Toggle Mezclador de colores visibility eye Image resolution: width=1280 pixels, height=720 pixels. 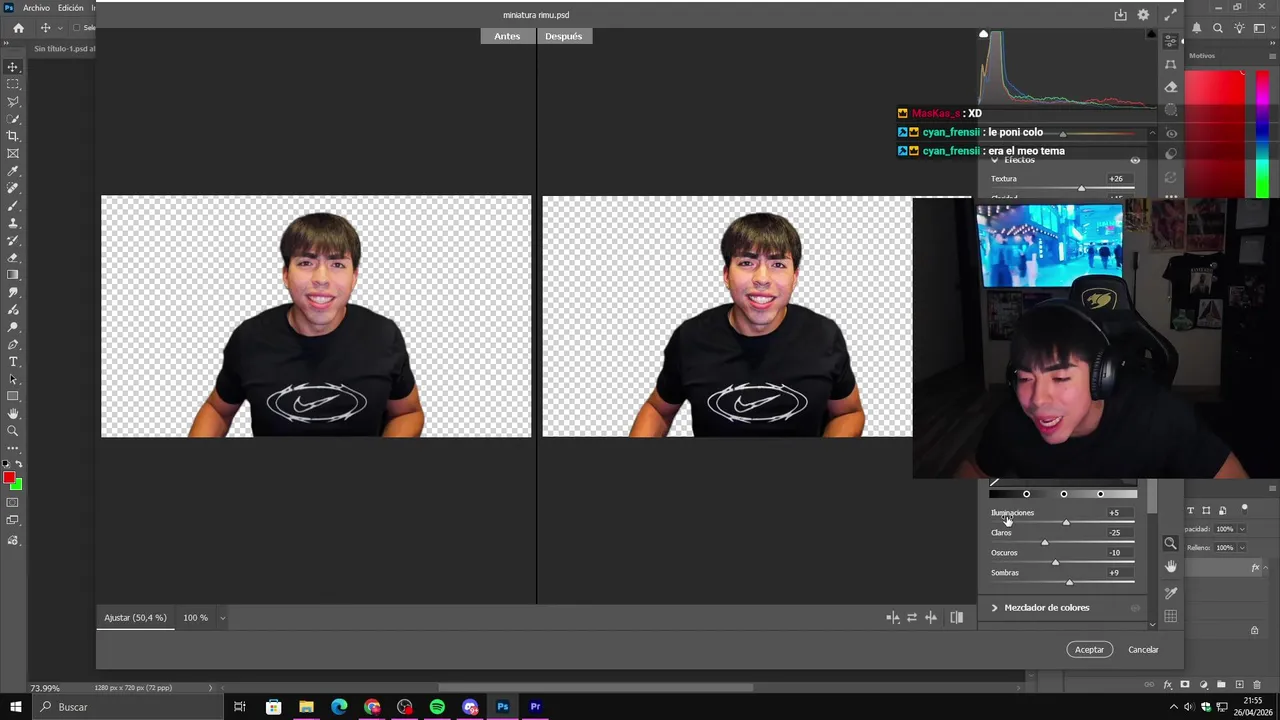[1135, 608]
